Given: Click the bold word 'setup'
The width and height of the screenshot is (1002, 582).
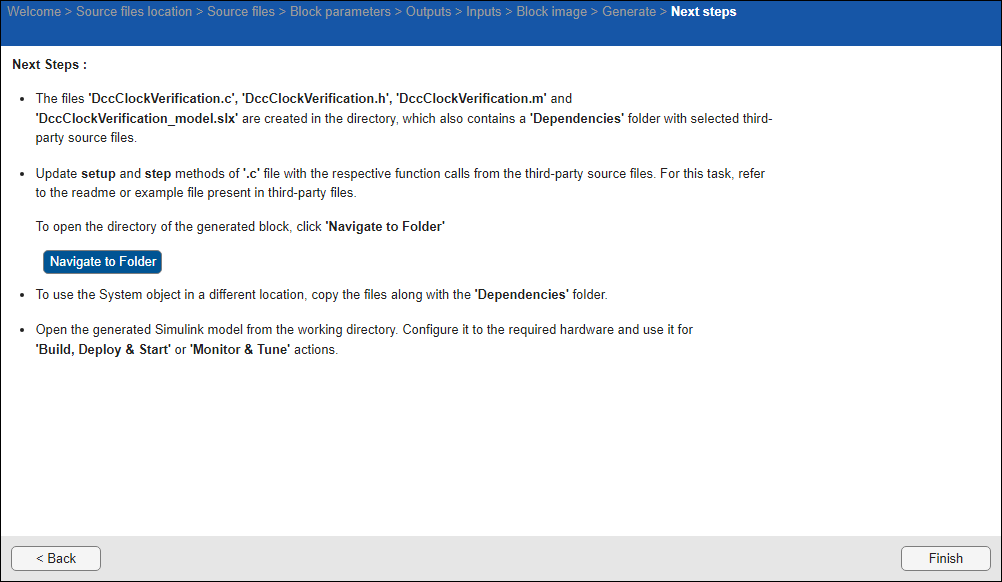Looking at the screenshot, I should 98,174.
